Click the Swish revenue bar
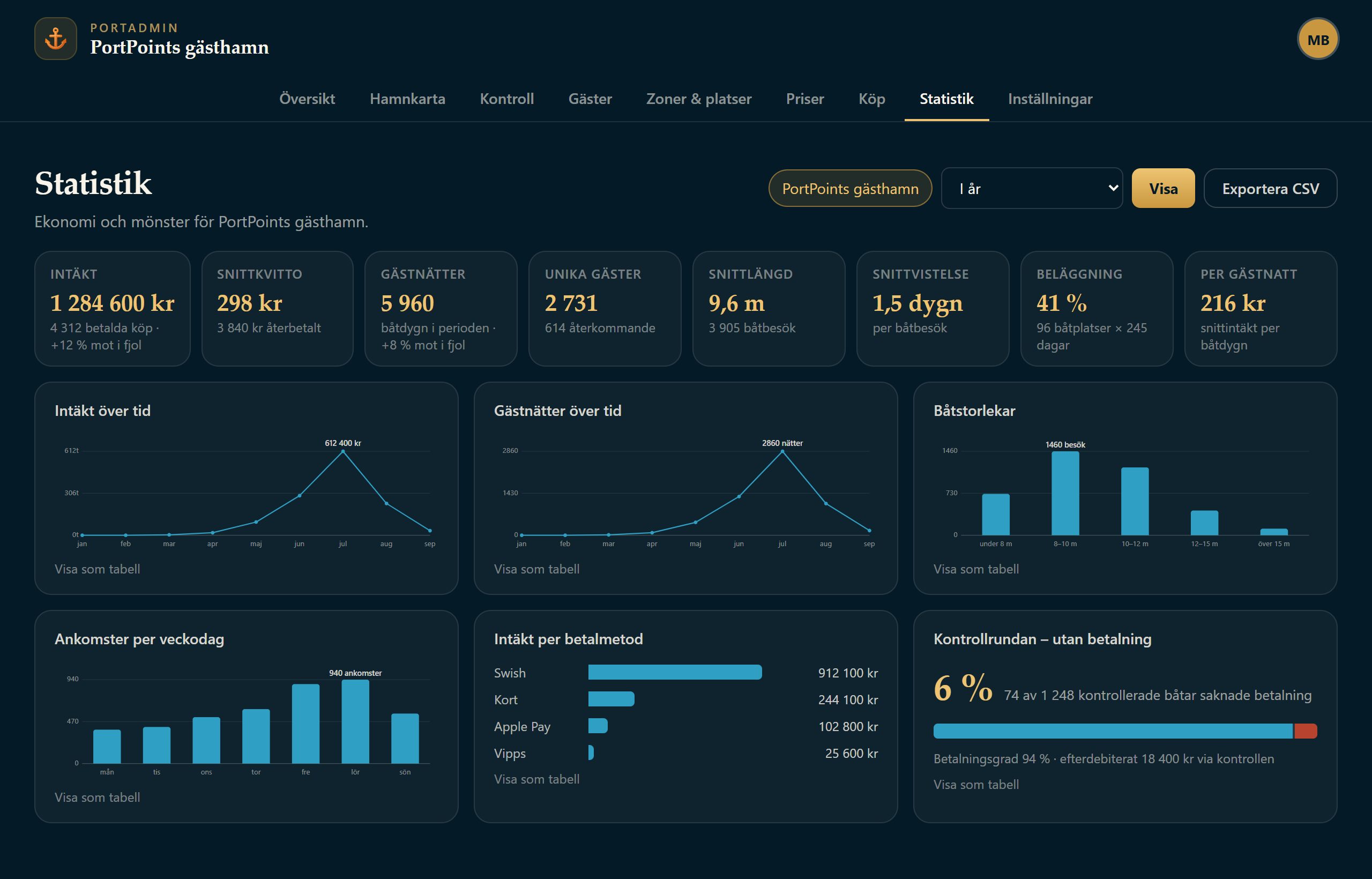This screenshot has height=879, width=1372. pos(675,672)
